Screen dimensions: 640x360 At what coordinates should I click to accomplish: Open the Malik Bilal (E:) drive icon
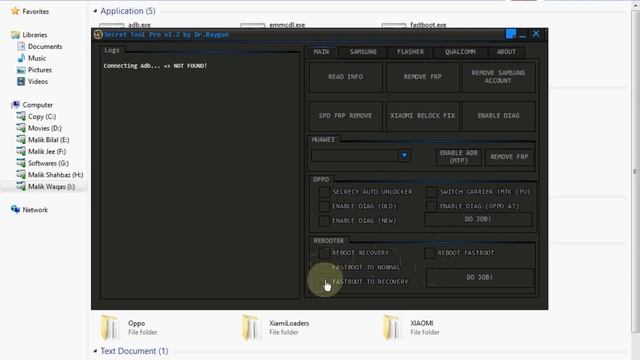[21, 140]
